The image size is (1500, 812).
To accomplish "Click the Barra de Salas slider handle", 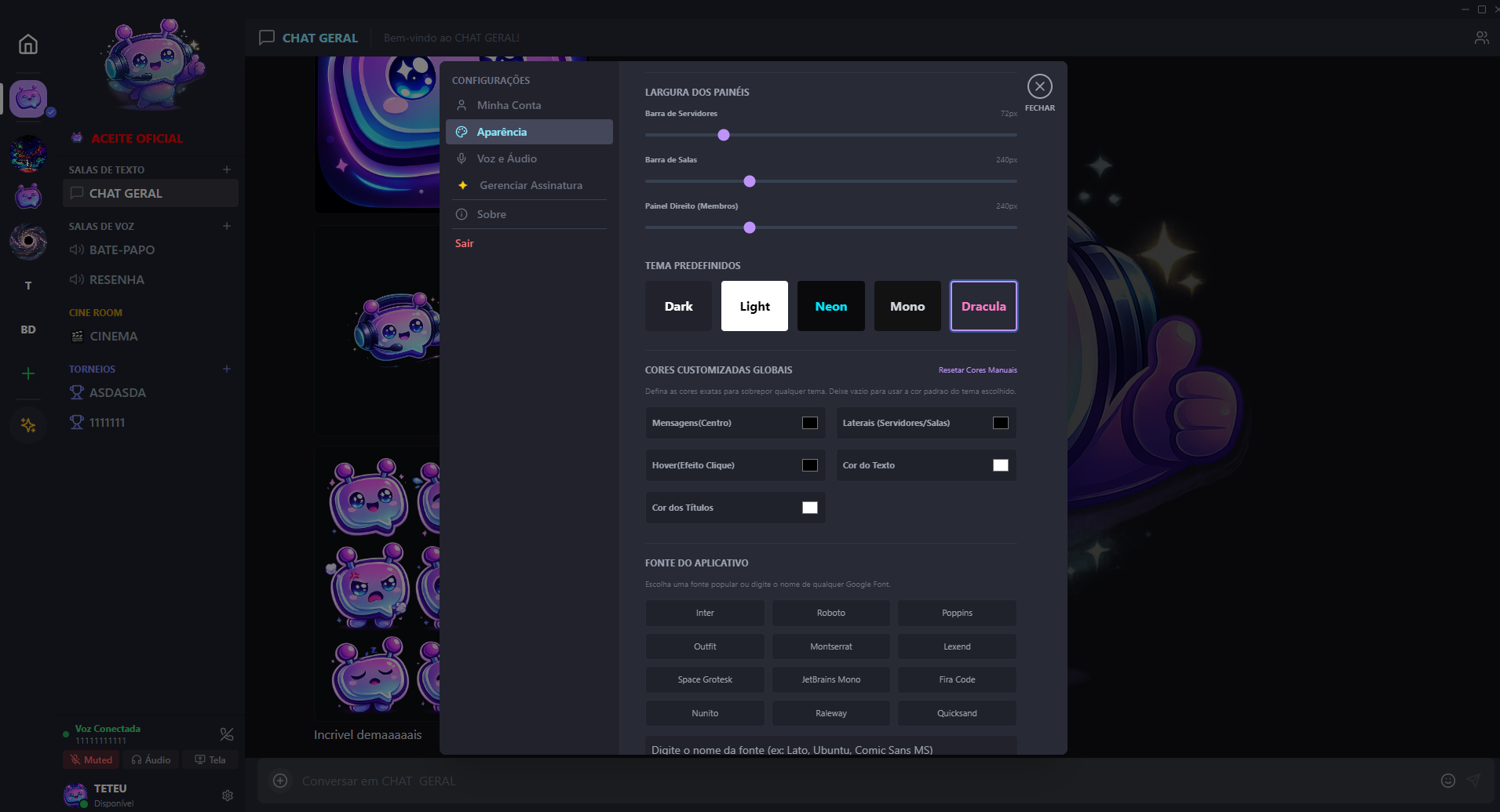I will click(x=750, y=181).
